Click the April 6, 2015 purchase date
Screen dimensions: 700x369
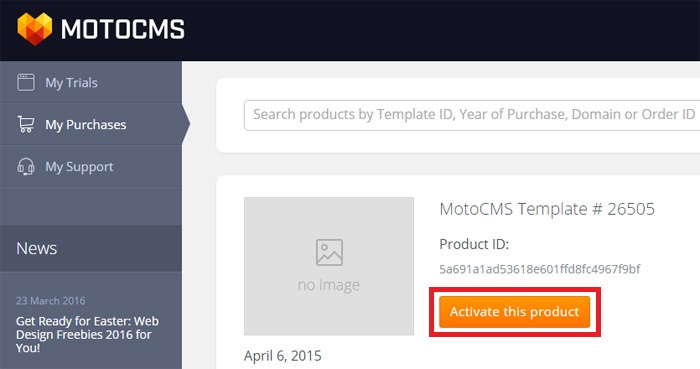(x=283, y=356)
